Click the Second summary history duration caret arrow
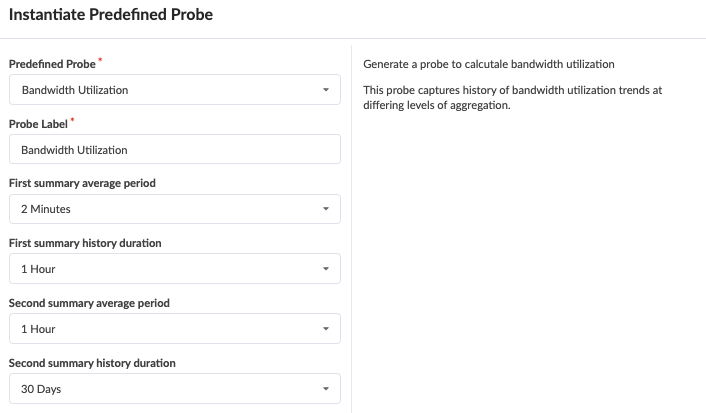Viewport: 706px width, 413px height. point(326,388)
